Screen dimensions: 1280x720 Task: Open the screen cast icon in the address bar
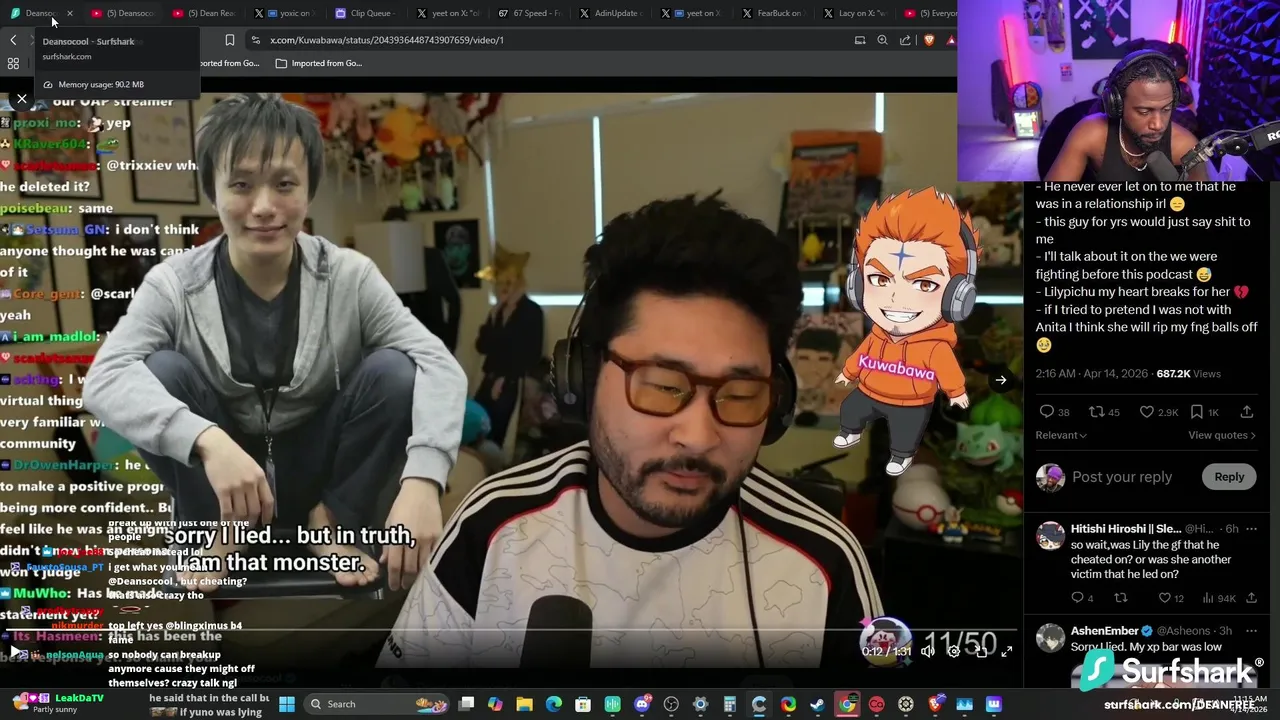coord(860,40)
